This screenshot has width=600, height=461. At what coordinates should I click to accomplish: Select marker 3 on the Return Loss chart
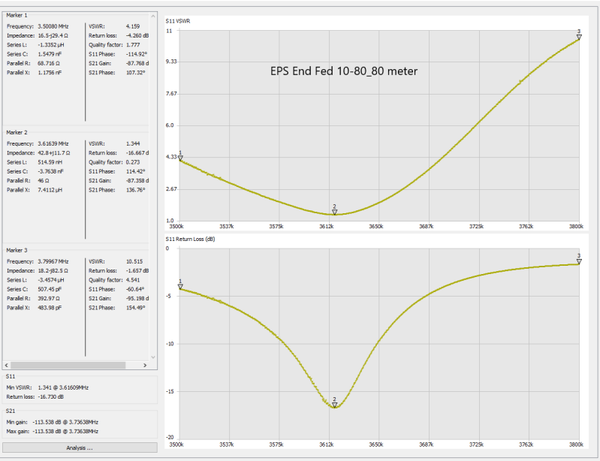tap(579, 262)
